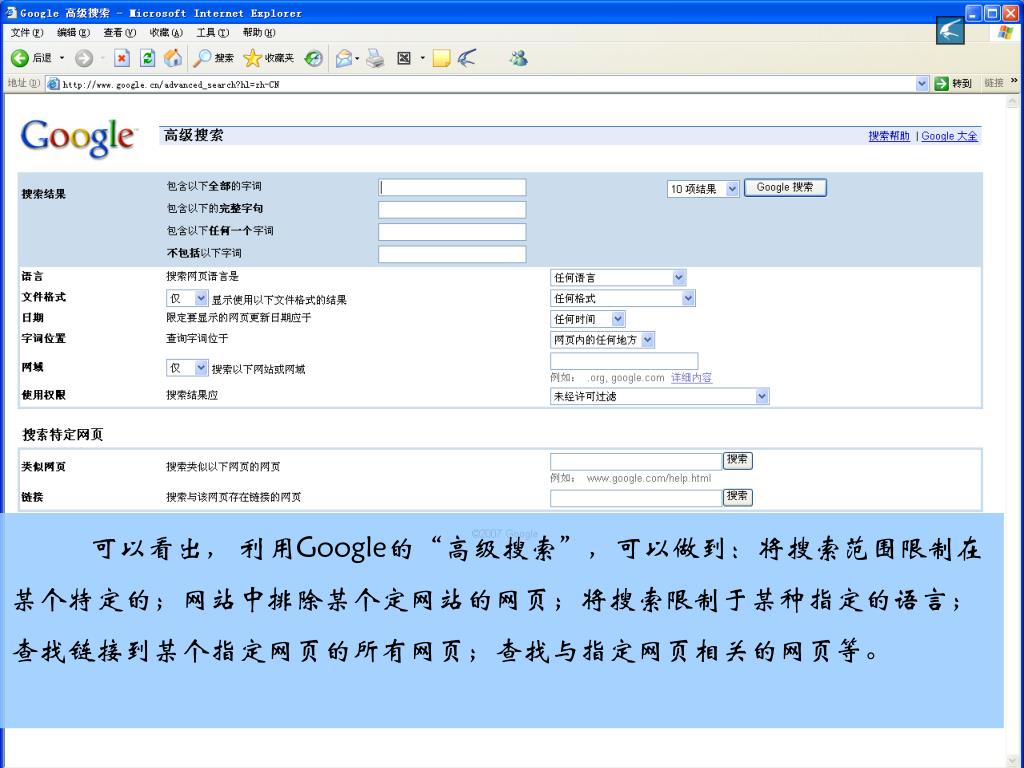Click the 完整字句 exact phrase input field
Image resolution: width=1024 pixels, height=768 pixels.
[x=452, y=210]
